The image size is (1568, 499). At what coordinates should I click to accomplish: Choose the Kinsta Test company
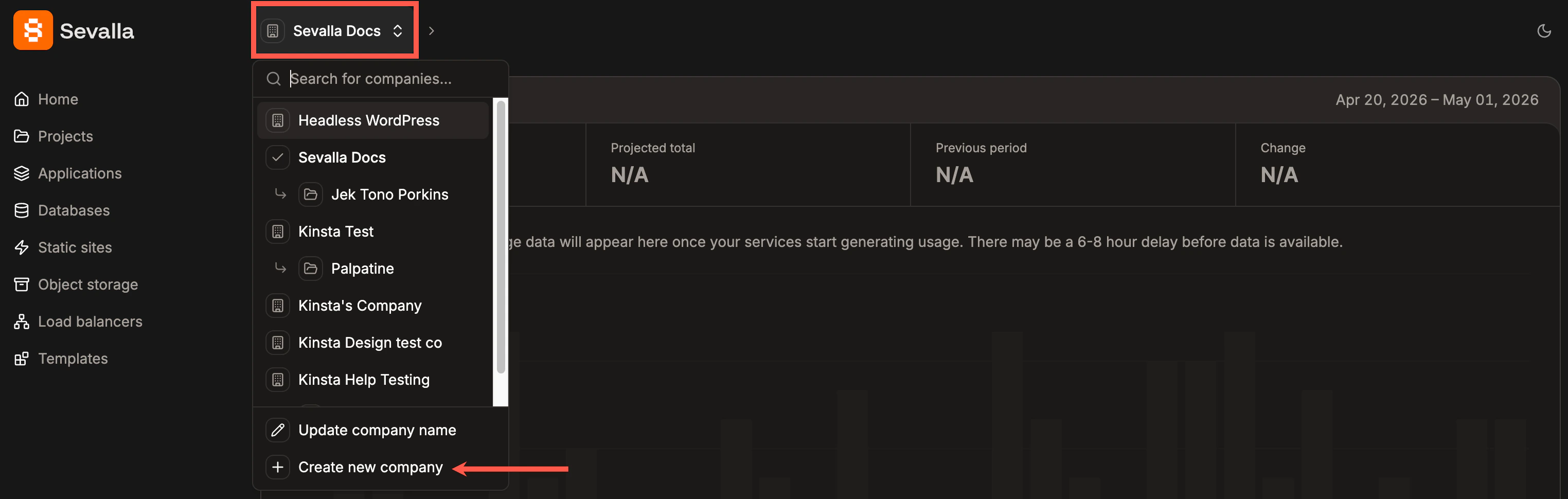pos(372,232)
